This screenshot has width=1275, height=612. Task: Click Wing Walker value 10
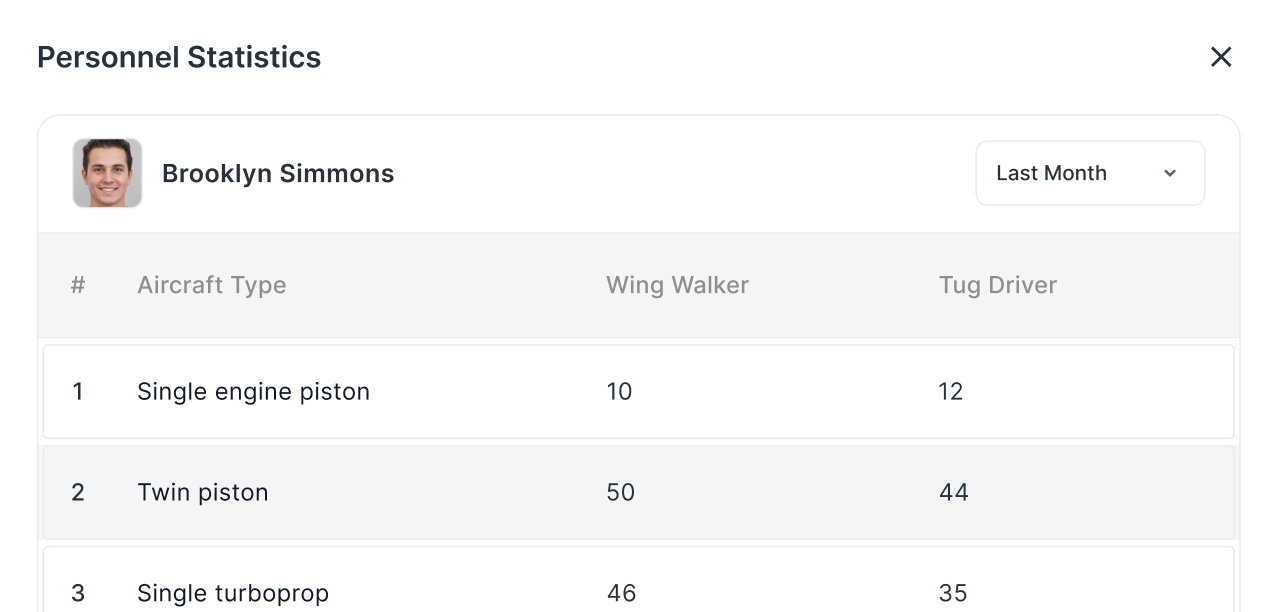[x=619, y=392]
